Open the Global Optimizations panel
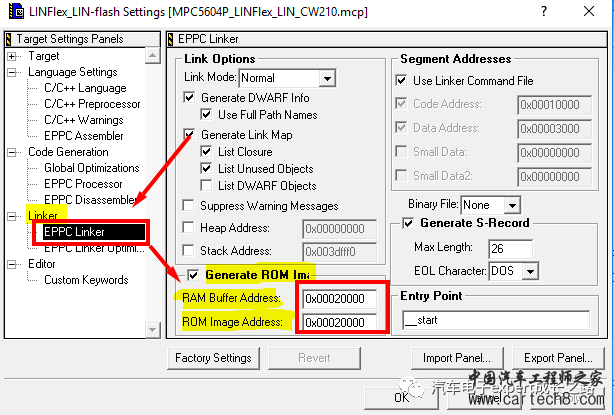 tap(92, 168)
